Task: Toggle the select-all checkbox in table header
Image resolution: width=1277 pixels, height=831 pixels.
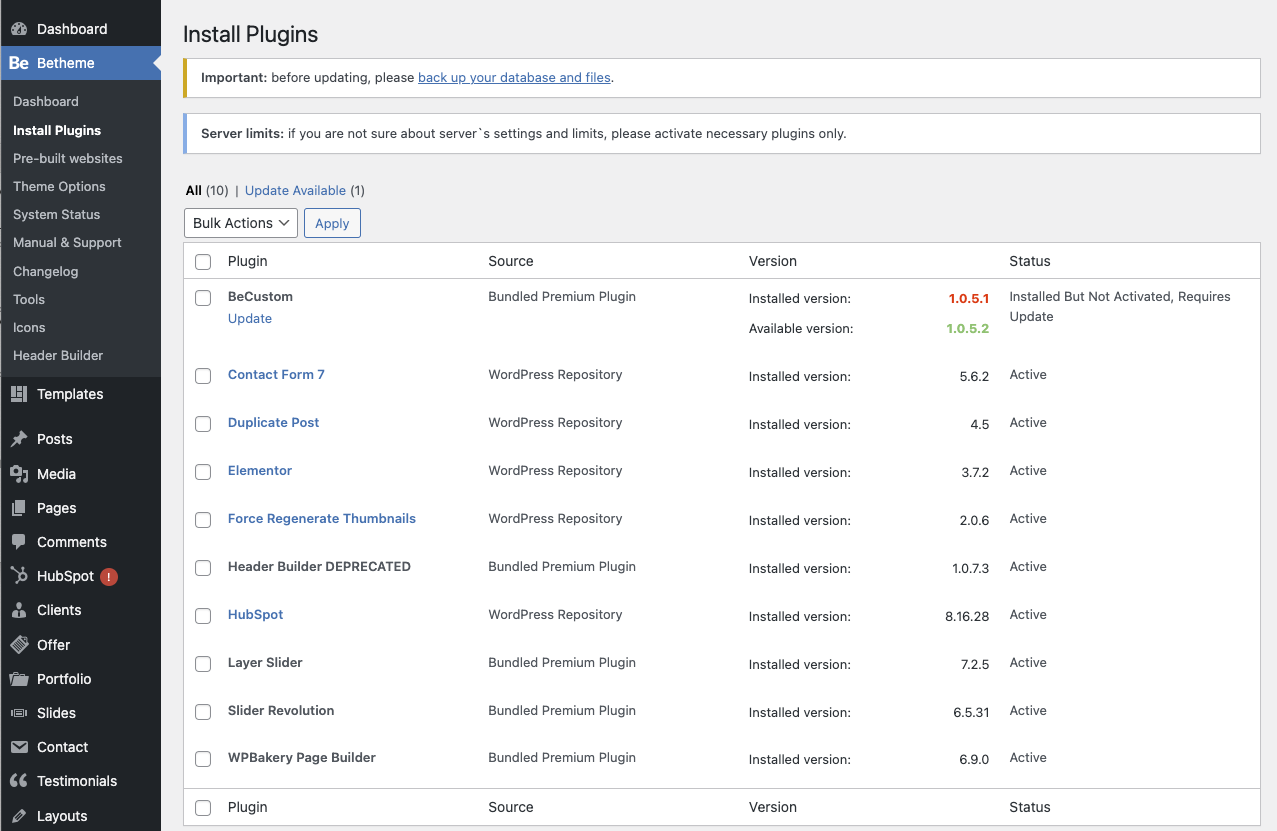Action: (x=203, y=262)
